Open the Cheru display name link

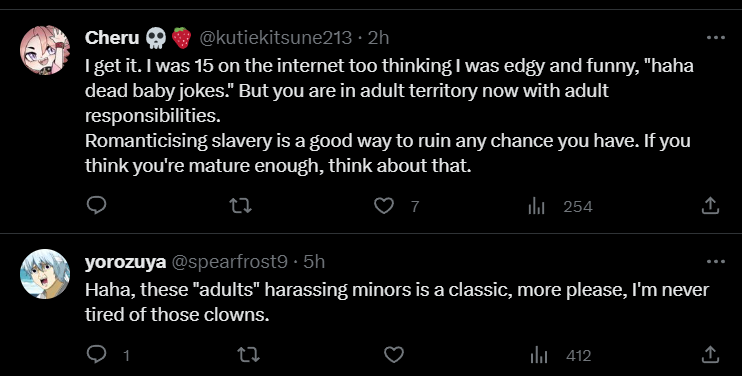pos(112,37)
